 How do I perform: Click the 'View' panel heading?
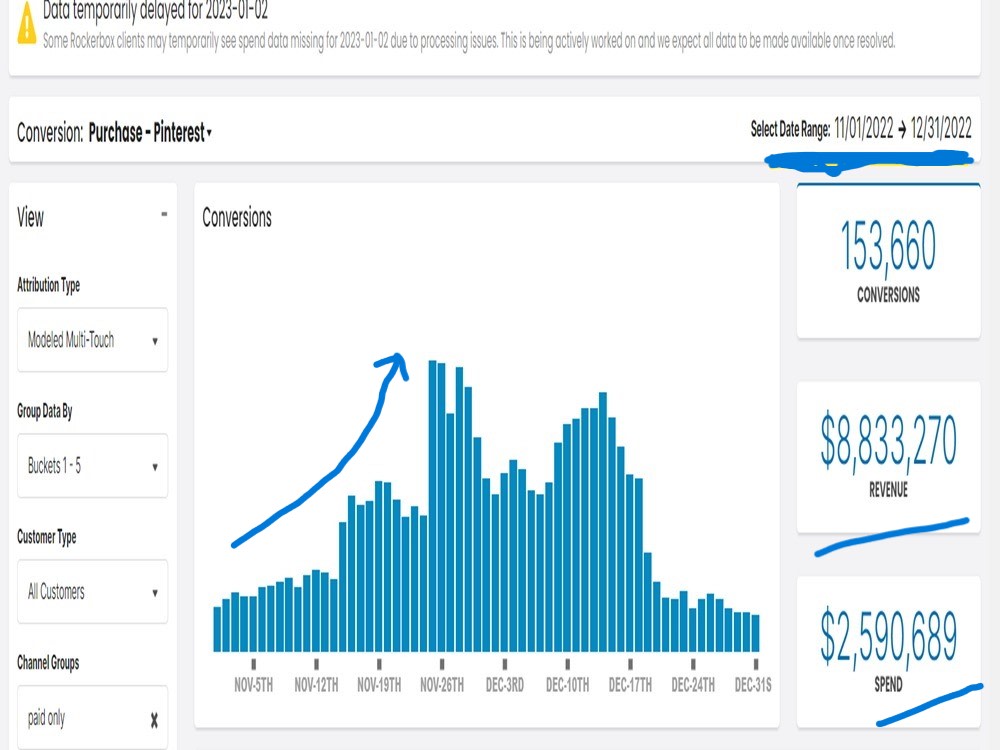pyautogui.click(x=31, y=217)
